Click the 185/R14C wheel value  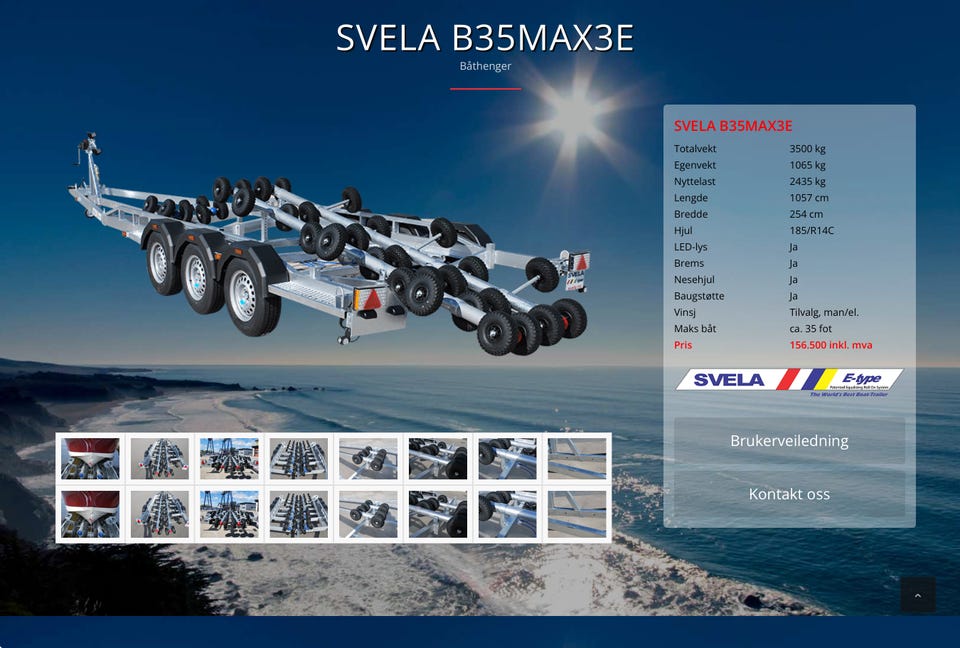pos(811,231)
